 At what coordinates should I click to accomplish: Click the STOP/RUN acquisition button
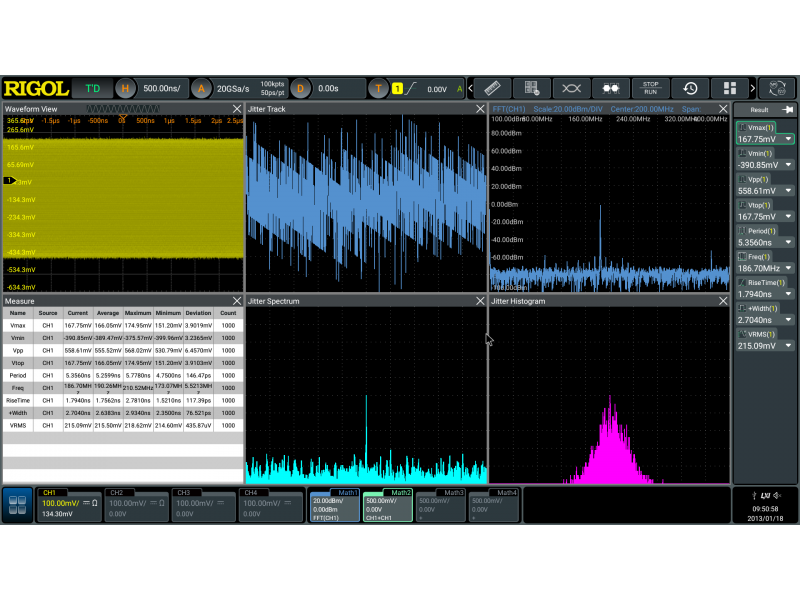click(651, 88)
